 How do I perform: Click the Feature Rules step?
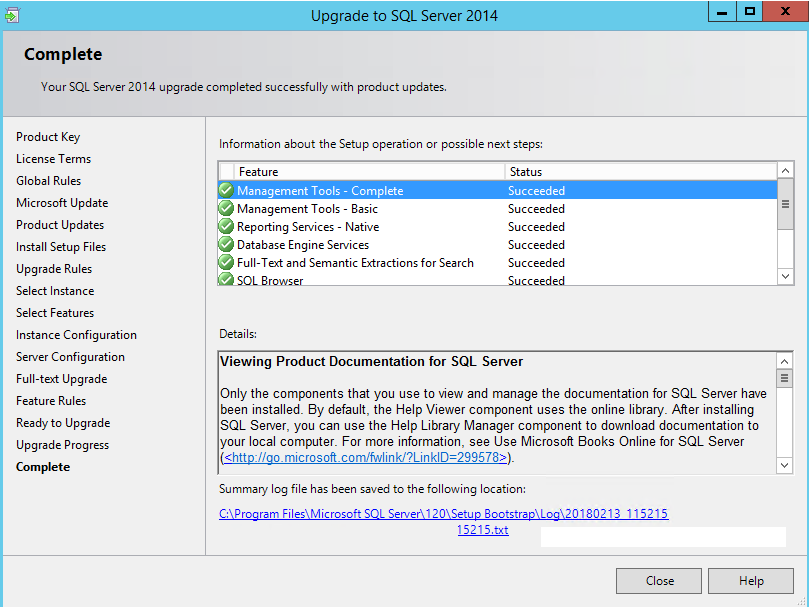[51, 401]
